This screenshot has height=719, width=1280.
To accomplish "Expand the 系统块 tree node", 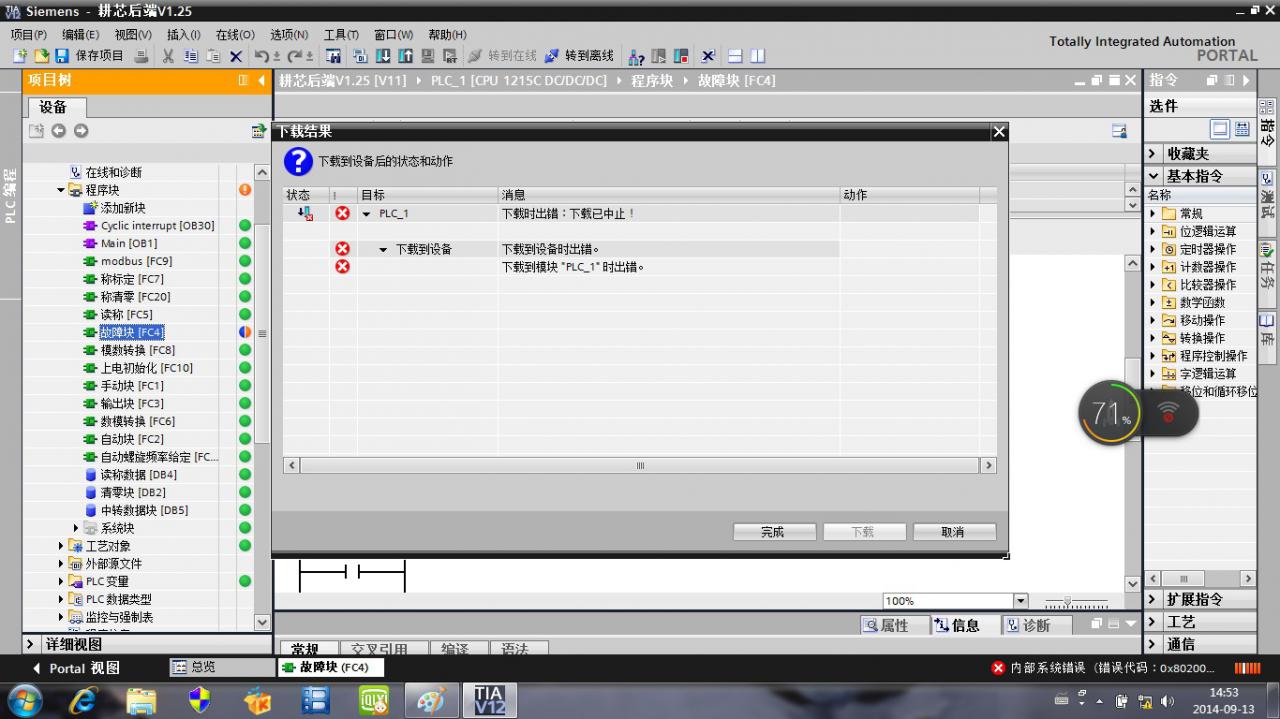I will coord(76,528).
